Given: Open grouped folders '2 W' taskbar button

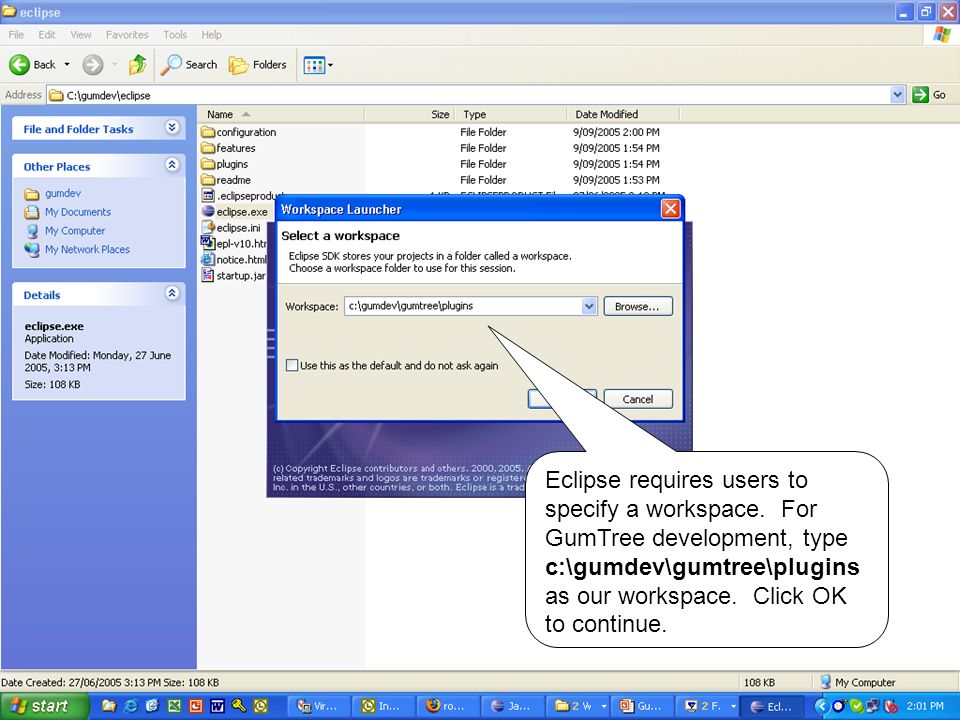Looking at the screenshot, I should [x=577, y=707].
